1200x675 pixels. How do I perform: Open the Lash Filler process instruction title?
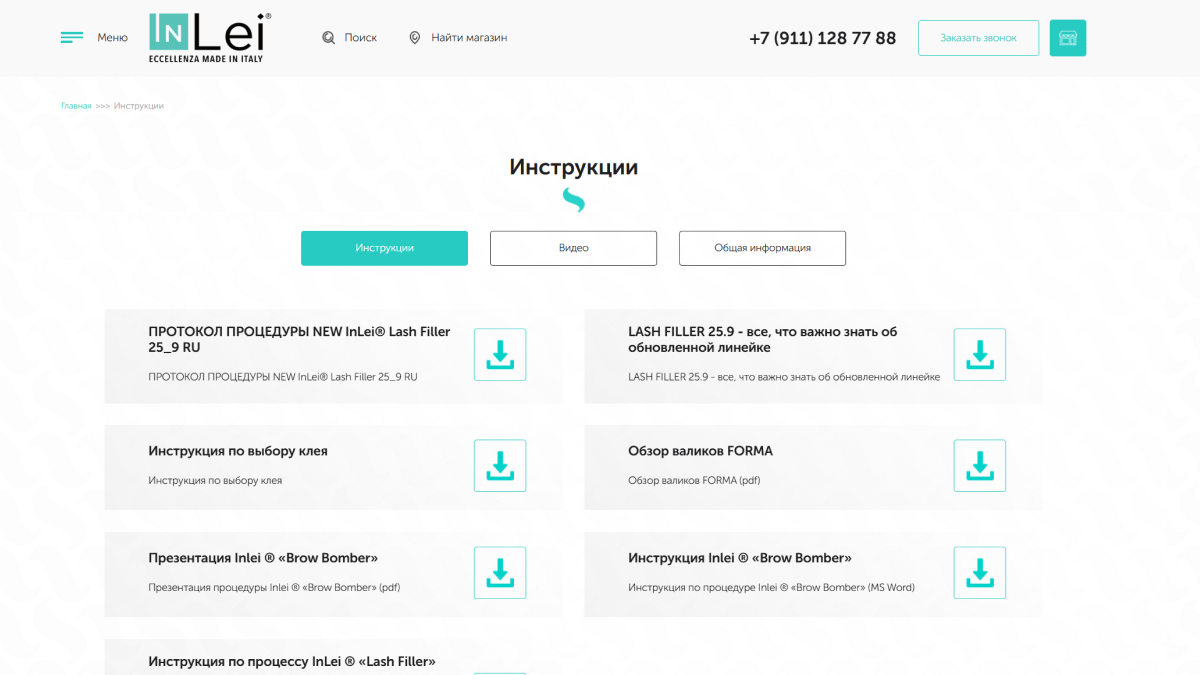tap(292, 661)
